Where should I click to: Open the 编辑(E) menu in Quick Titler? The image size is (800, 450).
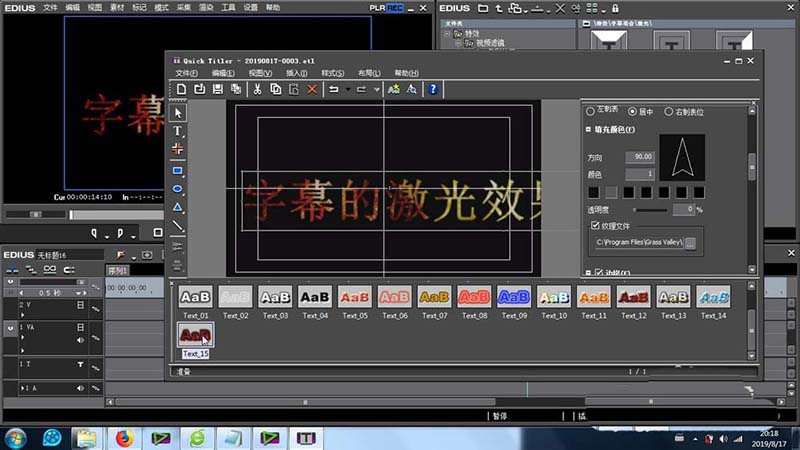coord(223,73)
